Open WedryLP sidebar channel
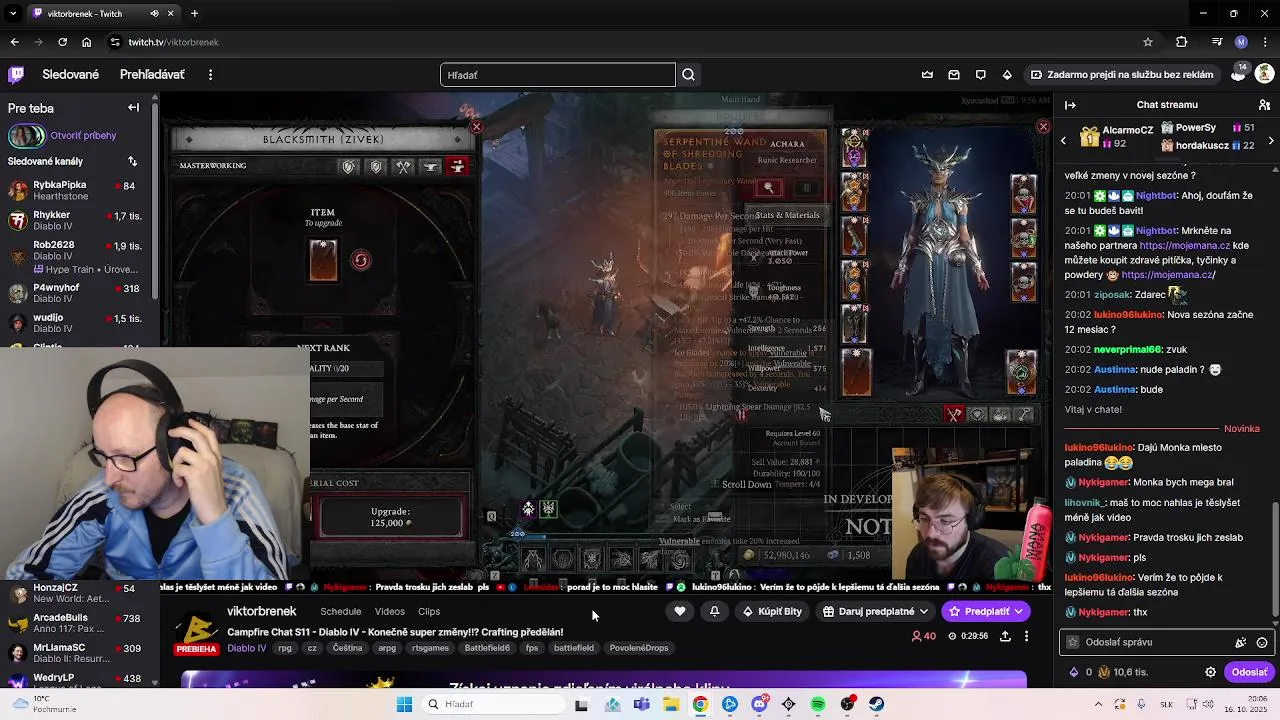Screen dimensions: 1280x720 click(x=78, y=680)
